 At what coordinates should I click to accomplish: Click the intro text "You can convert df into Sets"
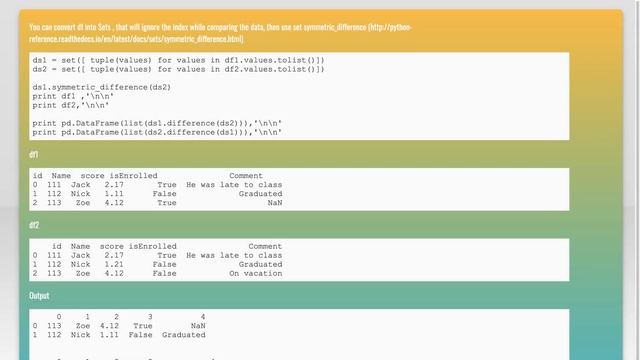coord(70,27)
